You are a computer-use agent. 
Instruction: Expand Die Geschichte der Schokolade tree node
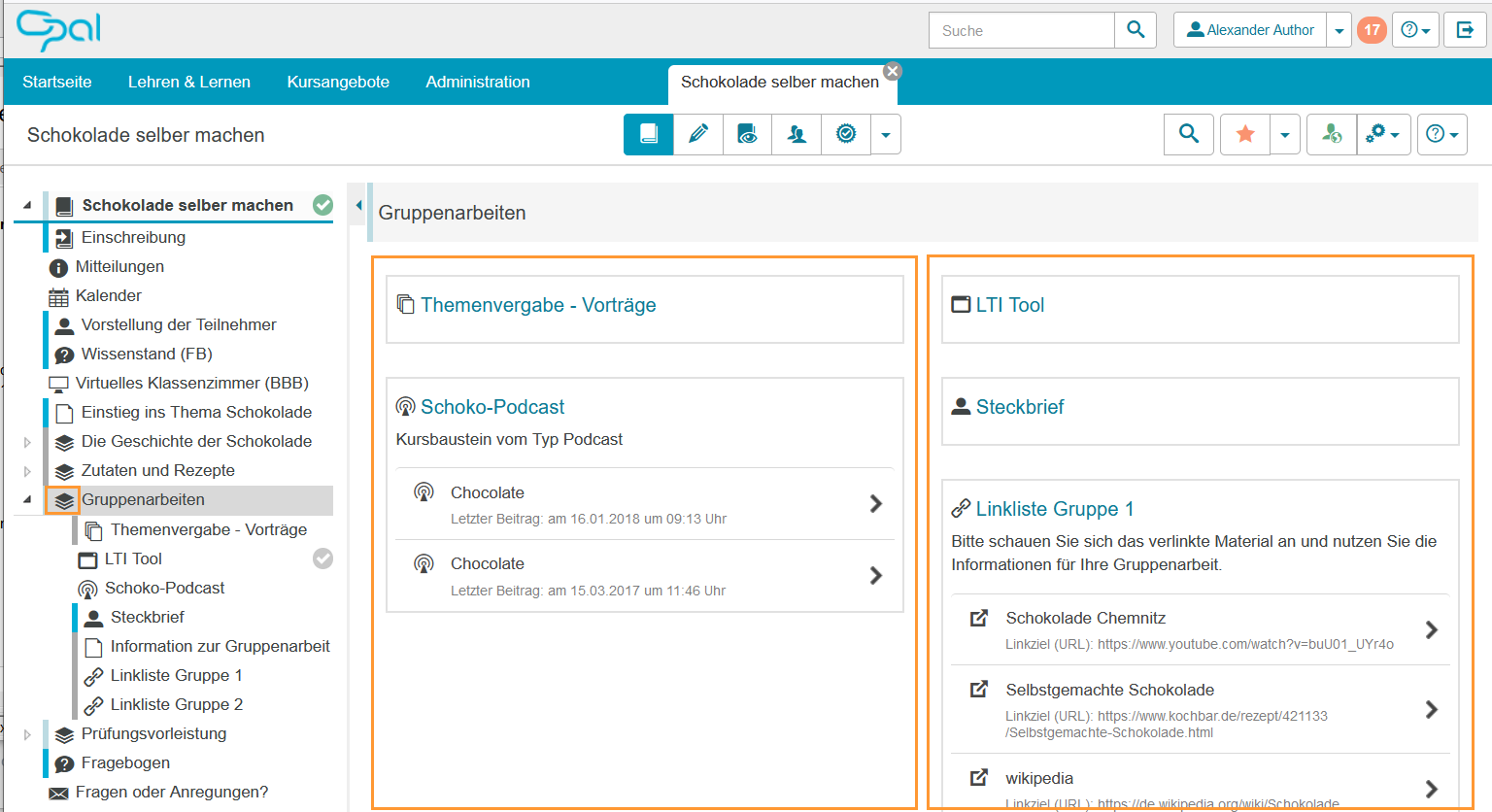click(x=27, y=442)
